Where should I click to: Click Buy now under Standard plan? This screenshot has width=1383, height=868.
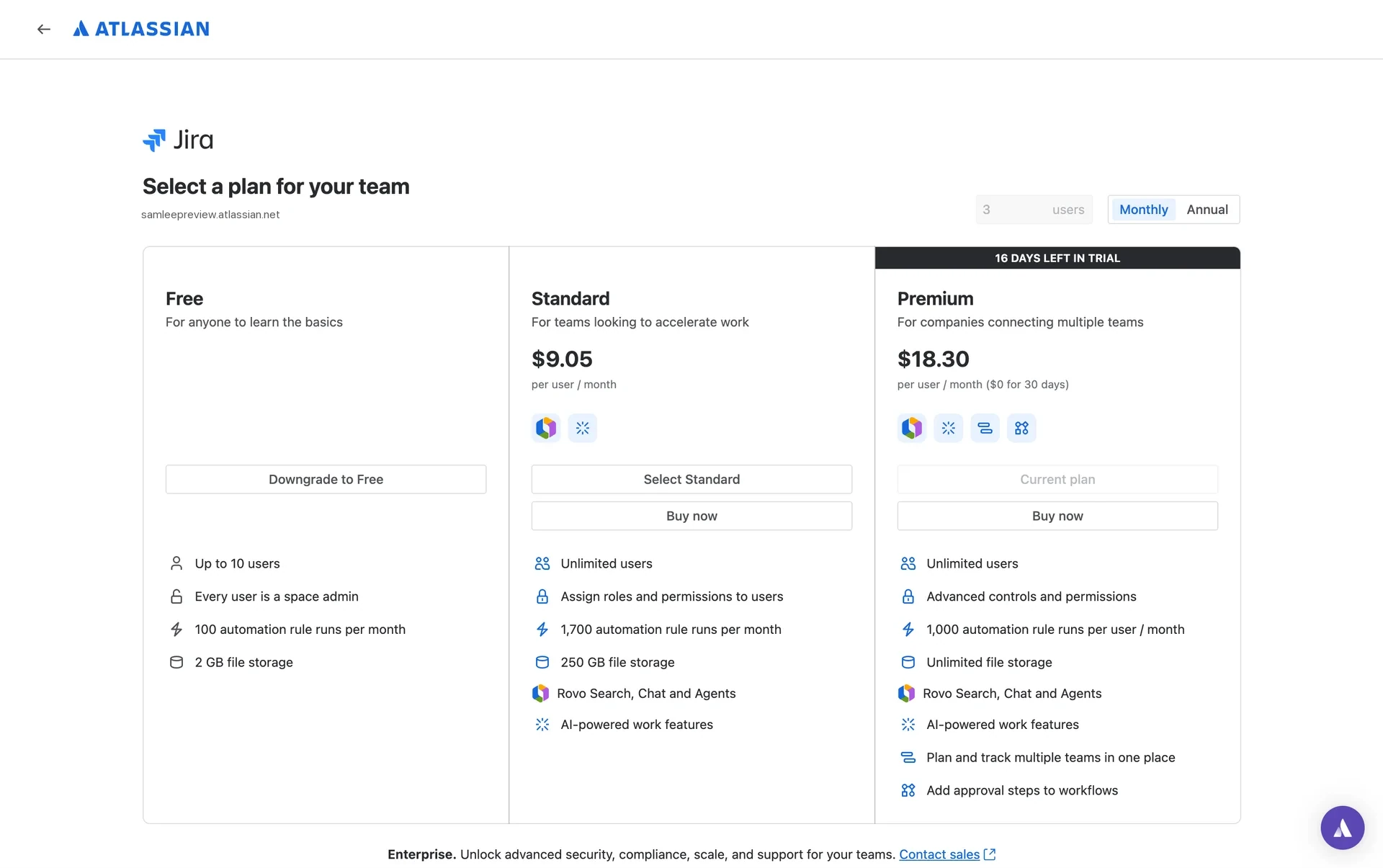tap(691, 516)
